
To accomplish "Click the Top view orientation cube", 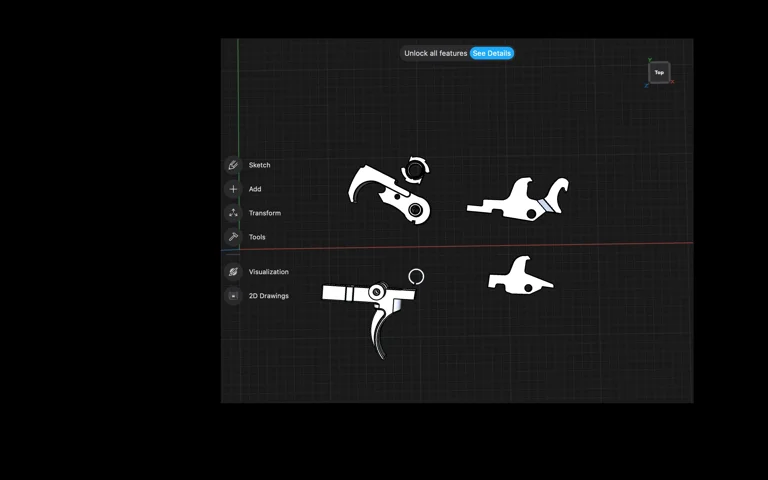I will pos(659,72).
